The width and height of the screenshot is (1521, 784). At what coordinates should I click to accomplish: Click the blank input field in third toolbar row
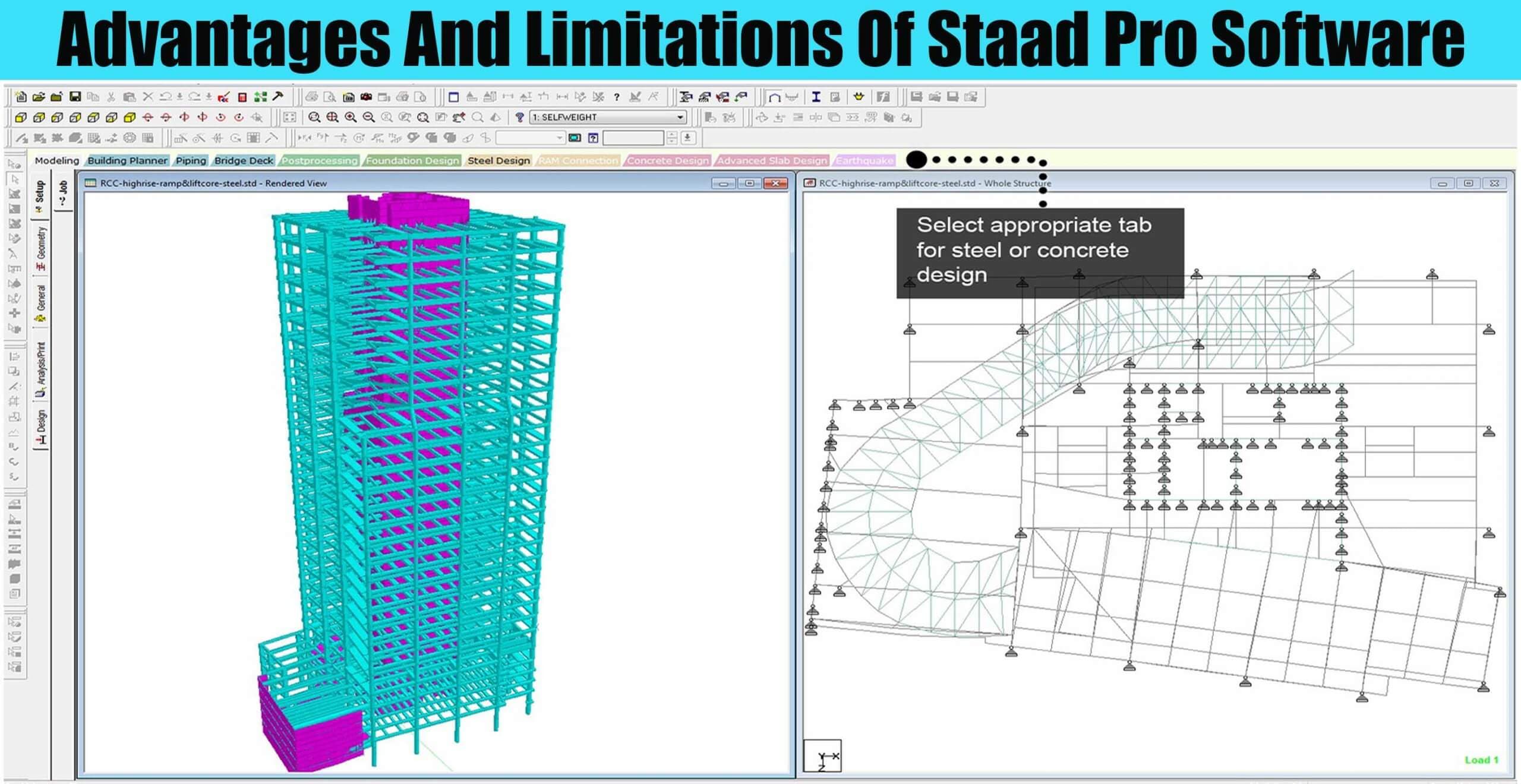click(633, 138)
